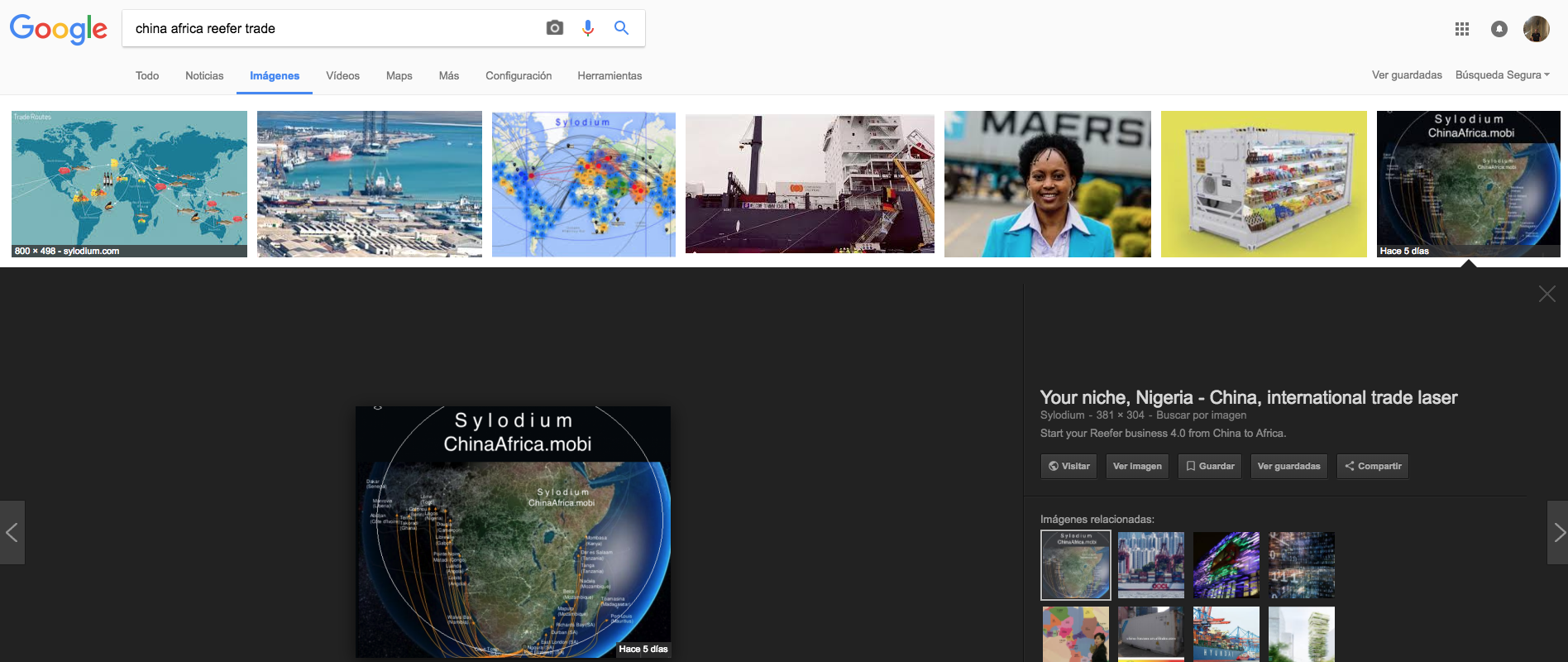Open Herramientas search tools
This screenshot has height=662, width=1568.
pyautogui.click(x=610, y=75)
